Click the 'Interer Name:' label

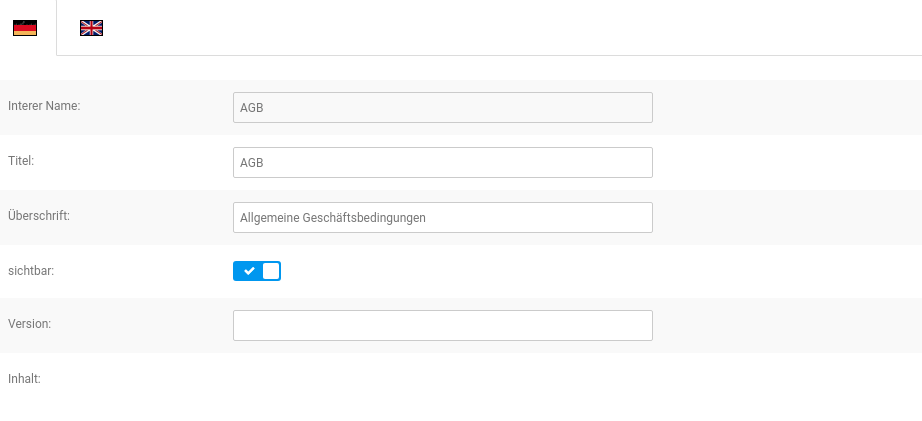[44, 106]
